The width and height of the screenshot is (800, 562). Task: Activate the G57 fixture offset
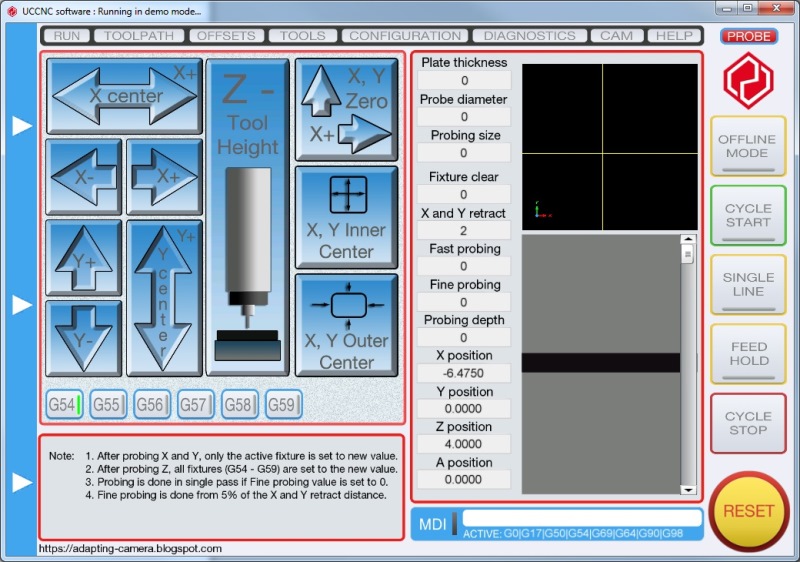tap(196, 404)
